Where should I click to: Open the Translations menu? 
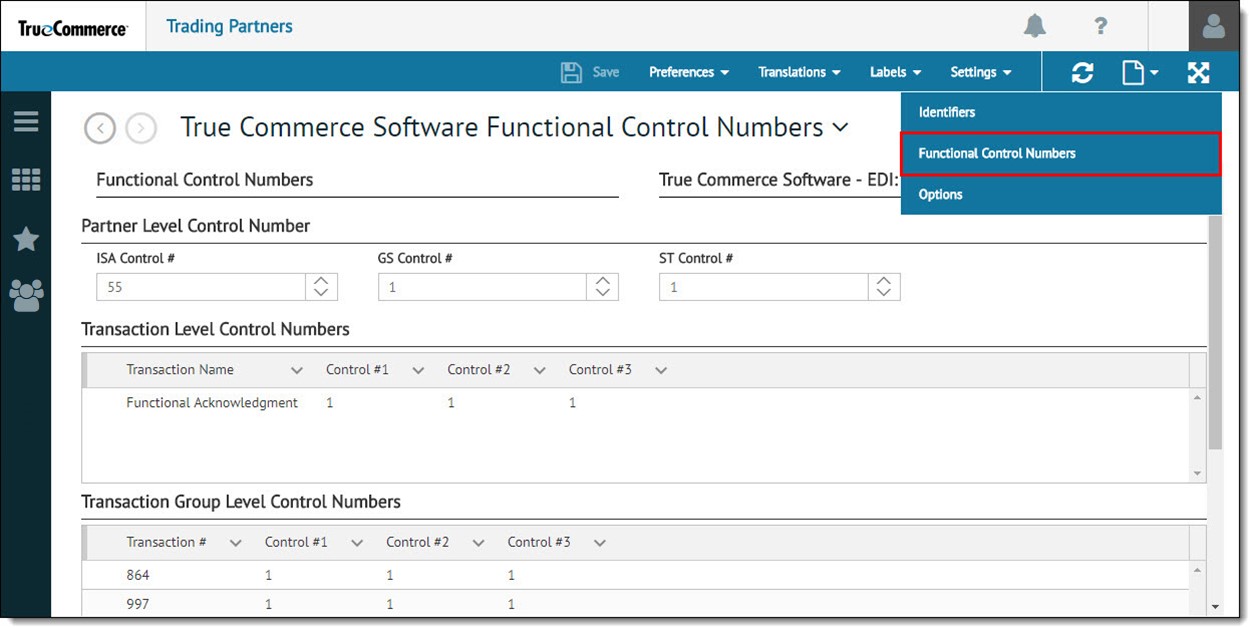click(798, 71)
